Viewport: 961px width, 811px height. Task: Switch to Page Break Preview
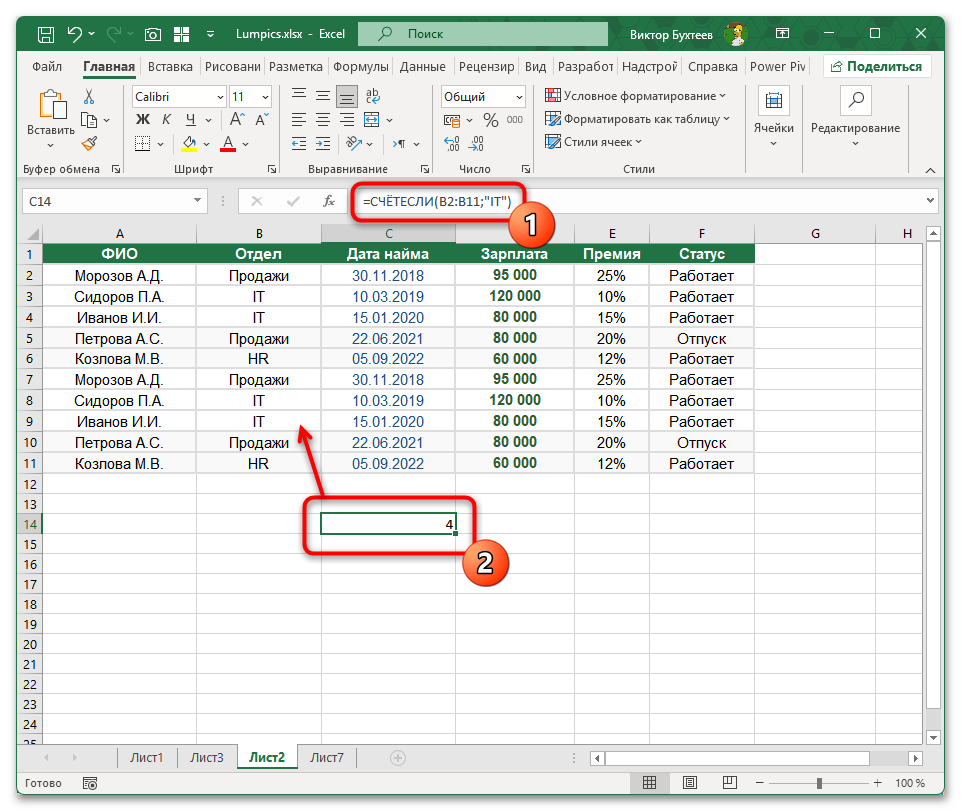[729, 783]
